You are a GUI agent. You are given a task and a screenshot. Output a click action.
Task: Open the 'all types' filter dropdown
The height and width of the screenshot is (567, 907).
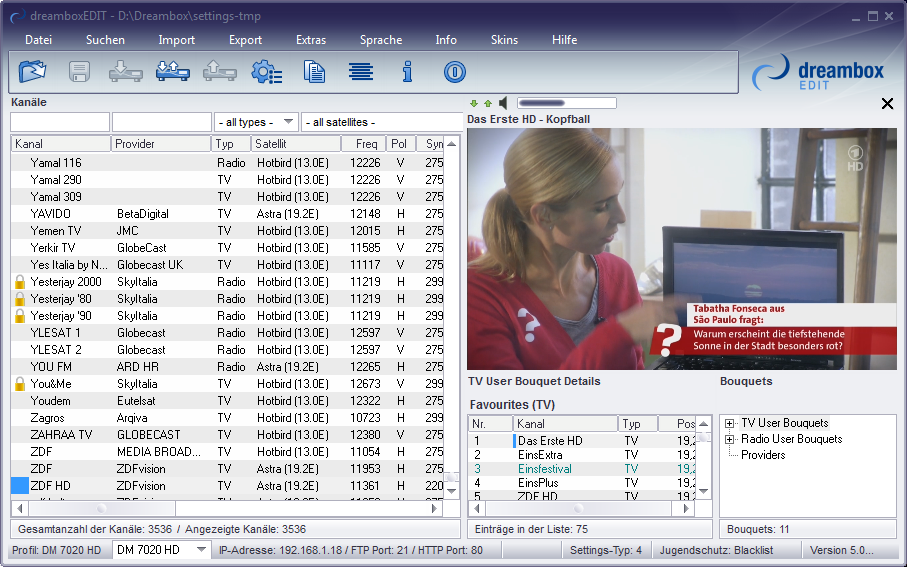click(x=256, y=122)
